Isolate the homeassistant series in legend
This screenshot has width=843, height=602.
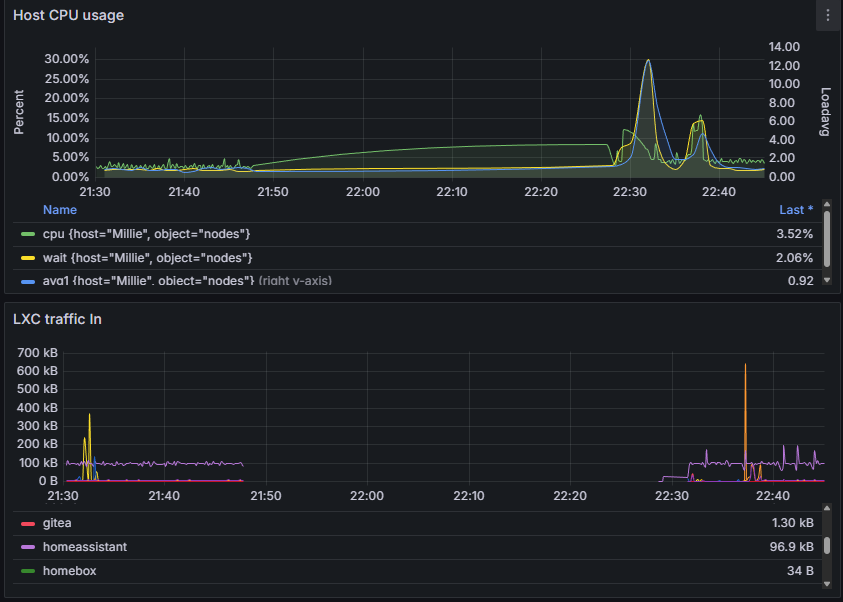click(x=84, y=547)
